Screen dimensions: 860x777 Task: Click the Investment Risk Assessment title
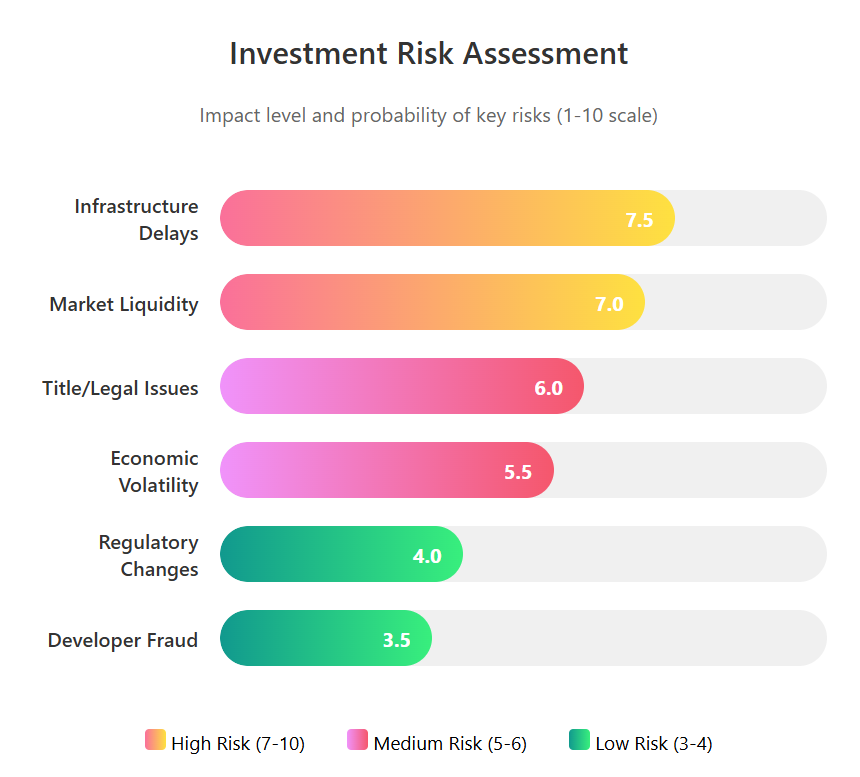point(429,53)
